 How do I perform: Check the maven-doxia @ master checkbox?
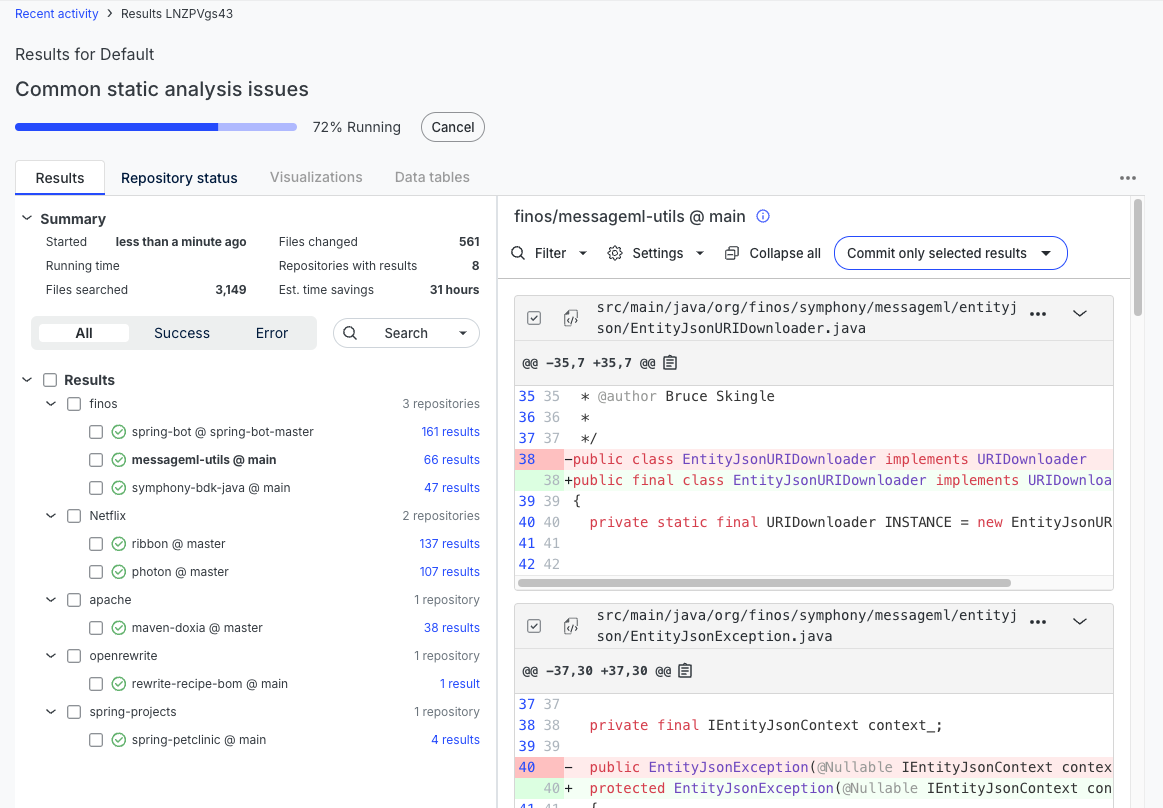[96, 628]
